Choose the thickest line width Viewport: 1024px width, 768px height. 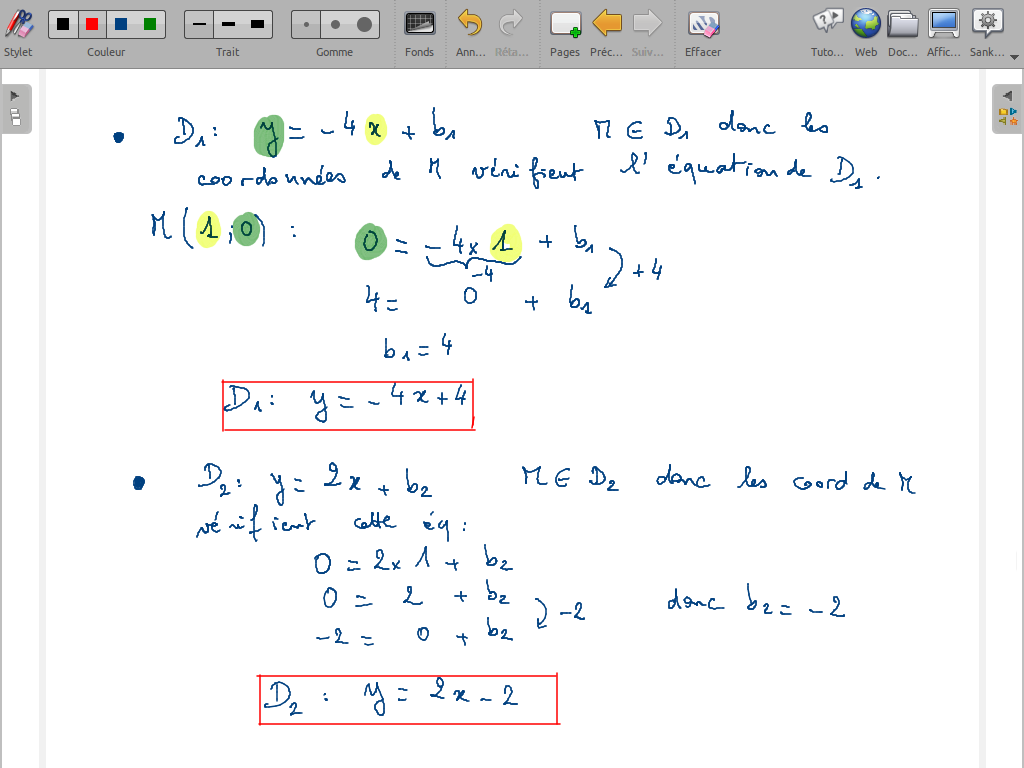[x=258, y=24]
